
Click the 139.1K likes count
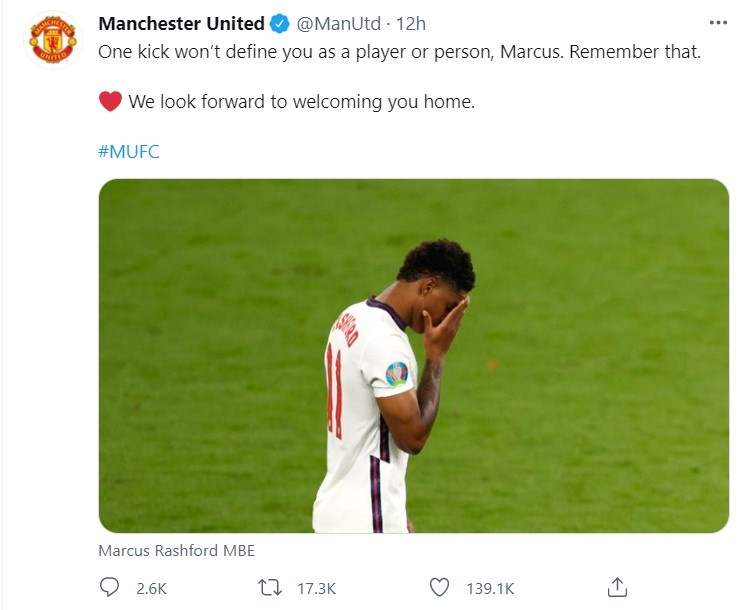(490, 588)
